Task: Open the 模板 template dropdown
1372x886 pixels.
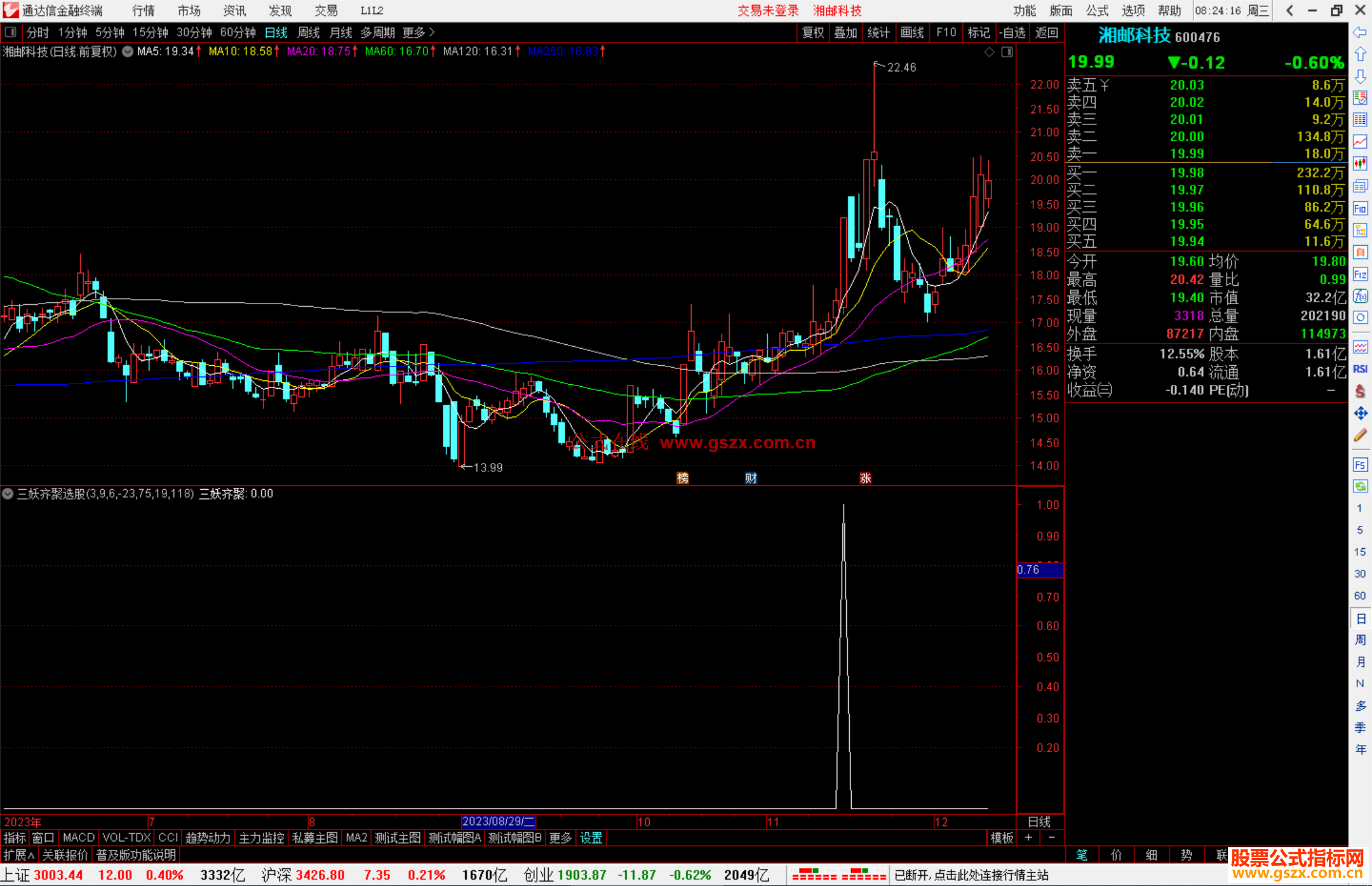Action: pos(1002,838)
